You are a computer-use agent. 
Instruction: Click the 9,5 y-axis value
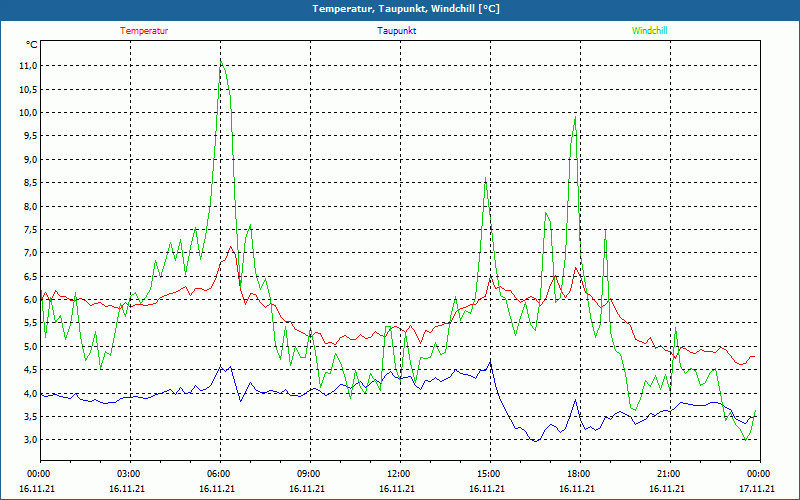30,136
